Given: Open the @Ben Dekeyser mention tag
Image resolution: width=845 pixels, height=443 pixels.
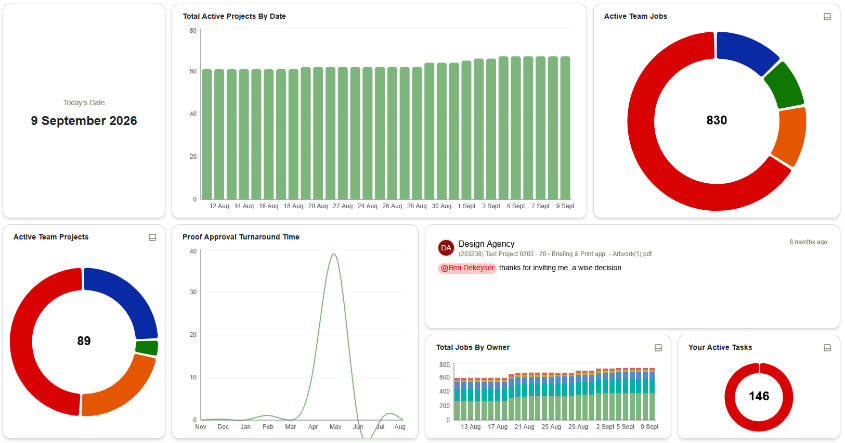Looking at the screenshot, I should click(467, 268).
